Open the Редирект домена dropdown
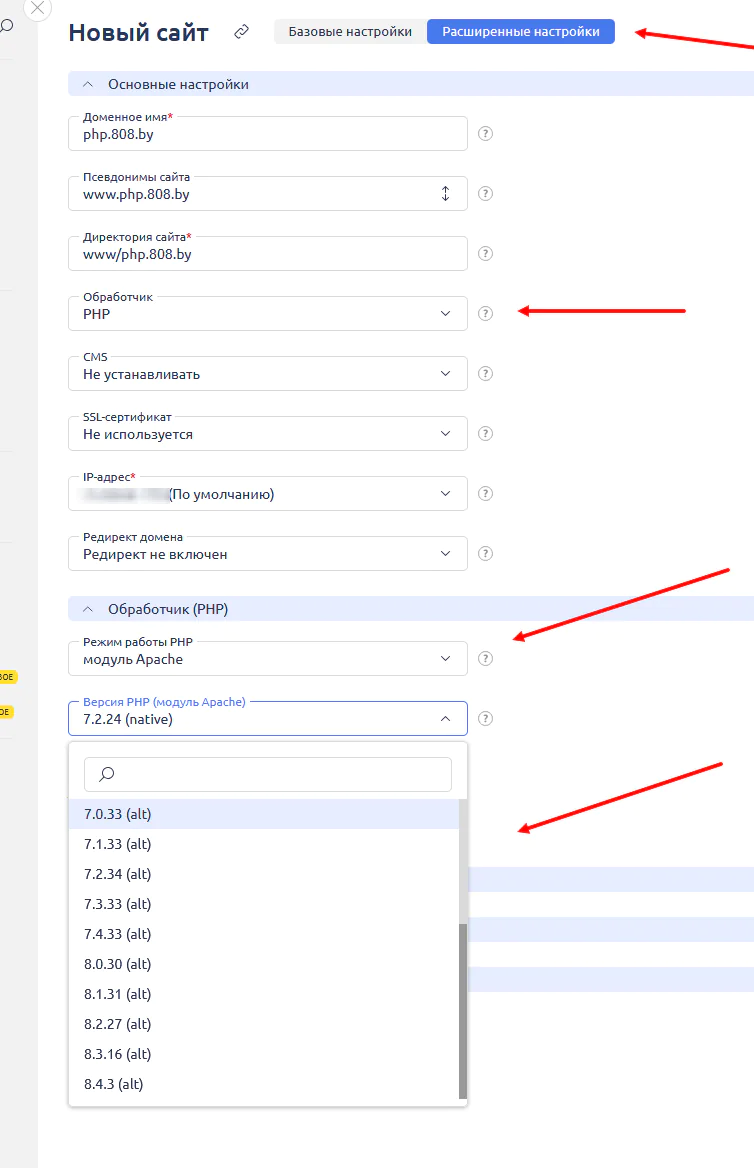Image resolution: width=754 pixels, height=1168 pixels. point(267,553)
